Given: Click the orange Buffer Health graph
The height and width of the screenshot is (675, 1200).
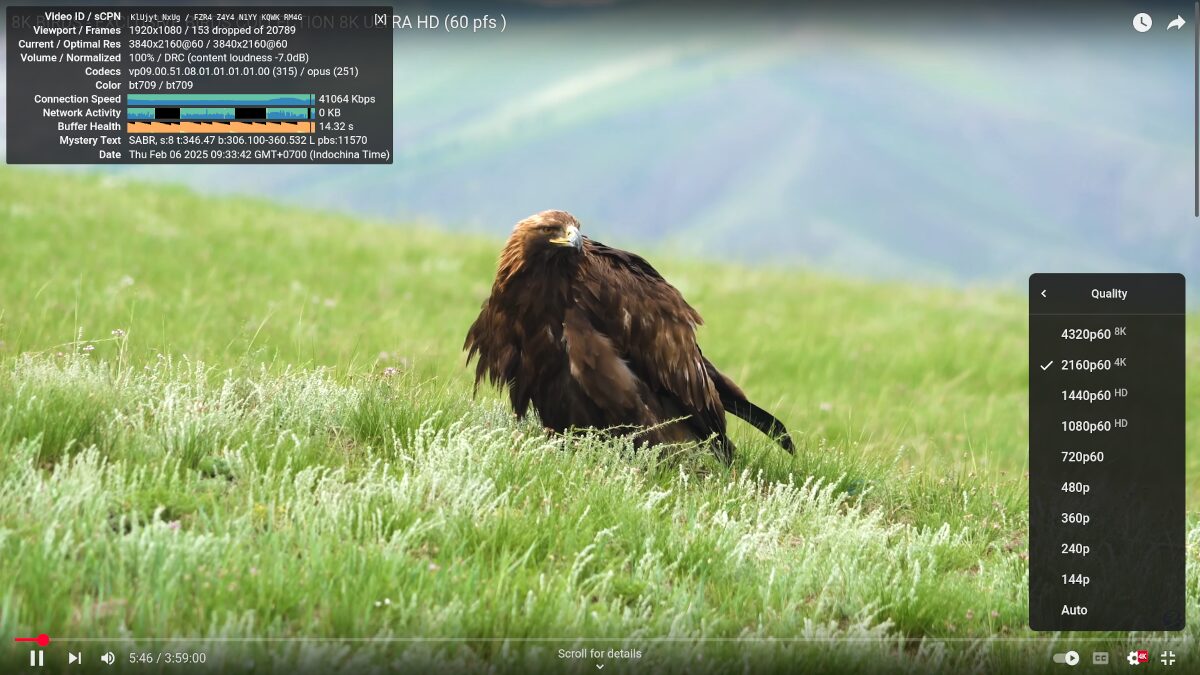Looking at the screenshot, I should (221, 127).
